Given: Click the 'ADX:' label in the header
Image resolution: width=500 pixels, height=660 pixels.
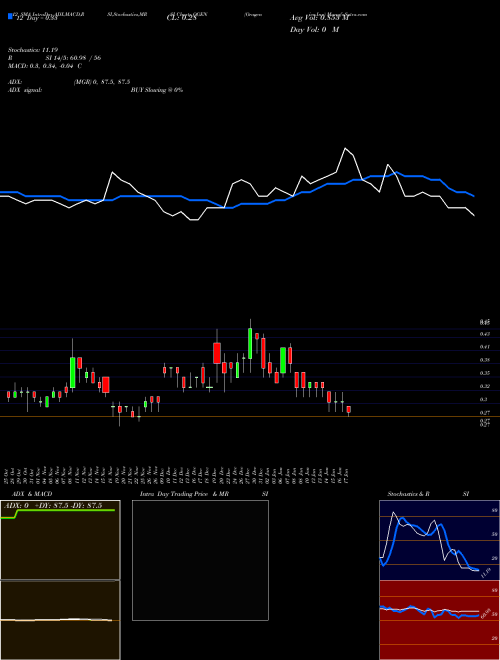Looking at the screenshot, I should pyautogui.click(x=15, y=82).
